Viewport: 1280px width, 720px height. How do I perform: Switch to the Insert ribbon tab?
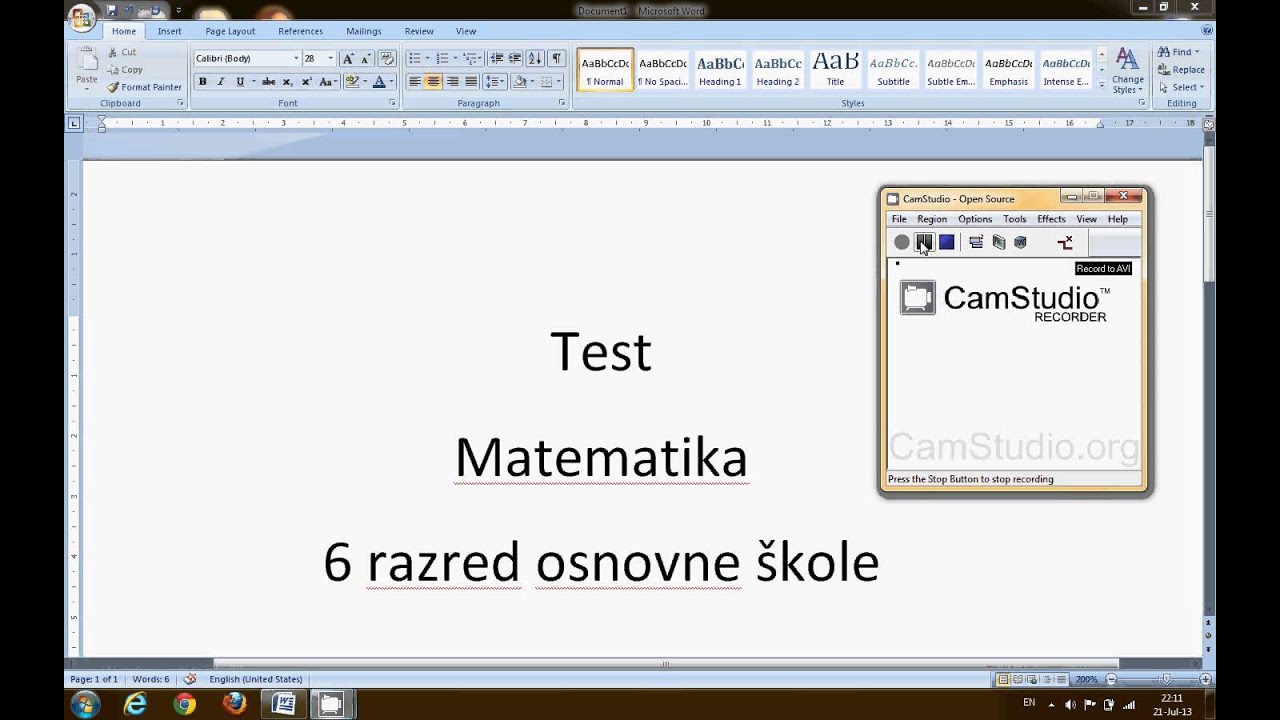point(170,31)
